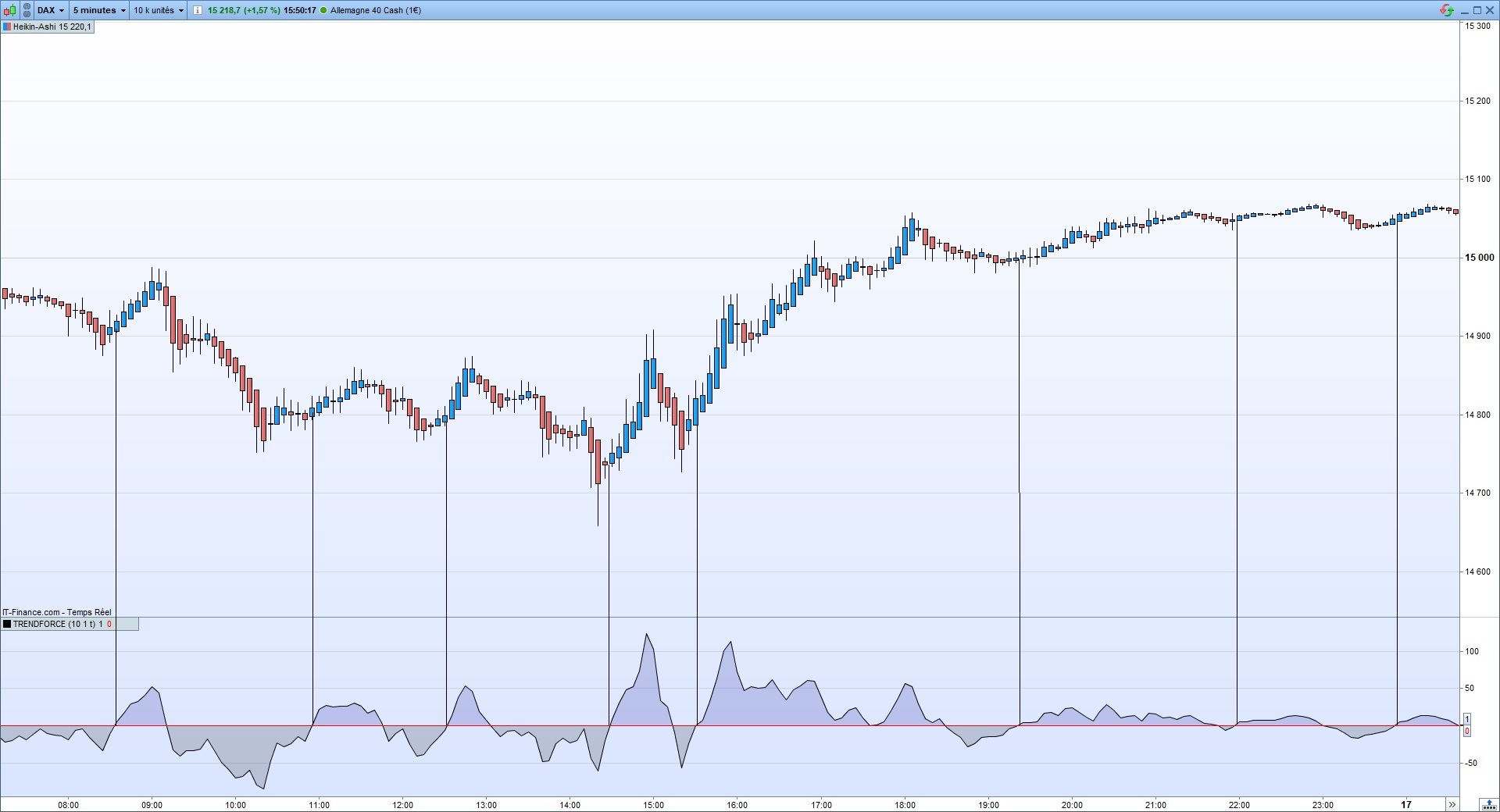Click the black TRENDFORCE color swatch
The width and height of the screenshot is (1500, 812).
[x=7, y=625]
